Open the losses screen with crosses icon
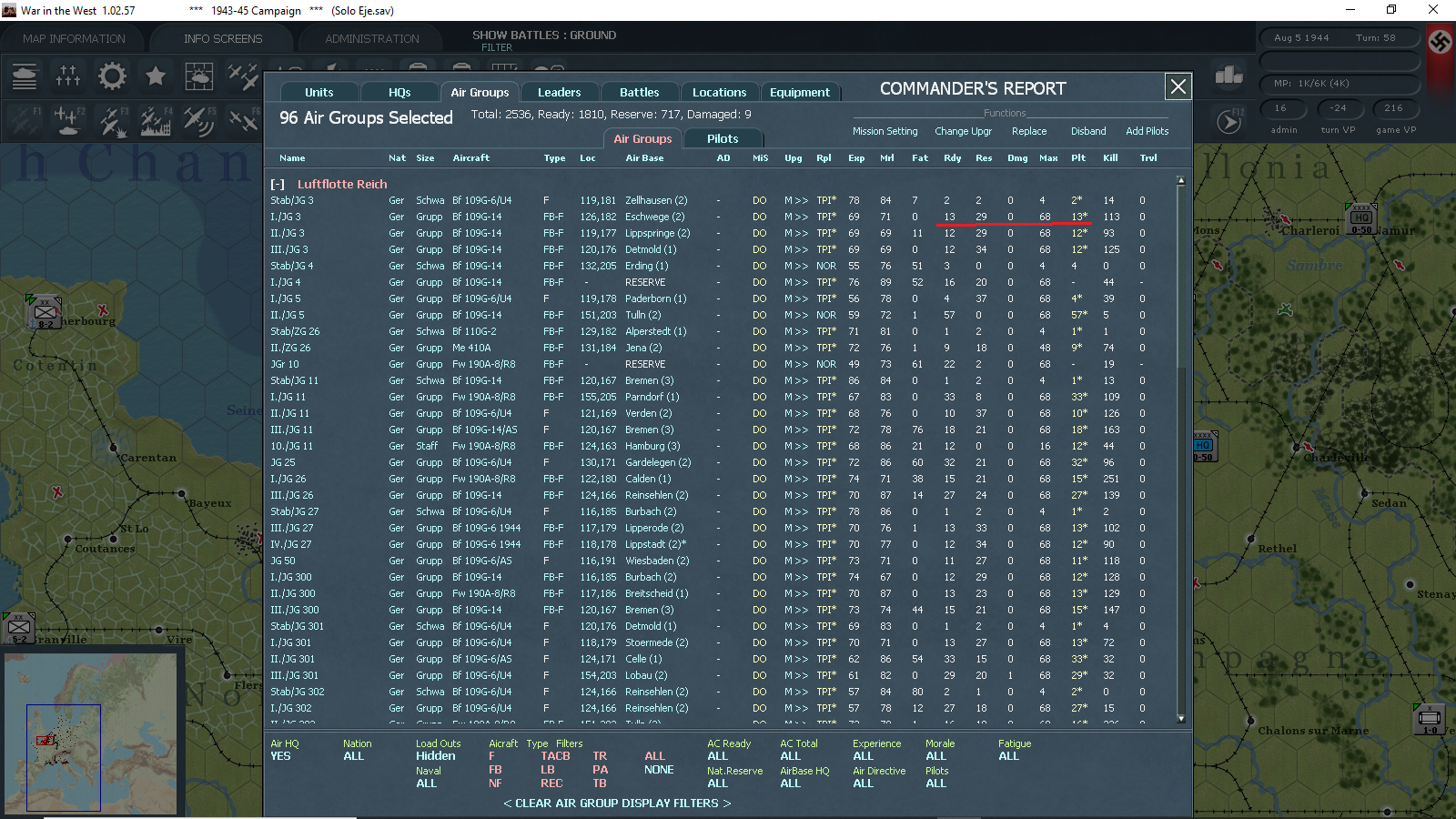1456x819 pixels. pos(68,76)
